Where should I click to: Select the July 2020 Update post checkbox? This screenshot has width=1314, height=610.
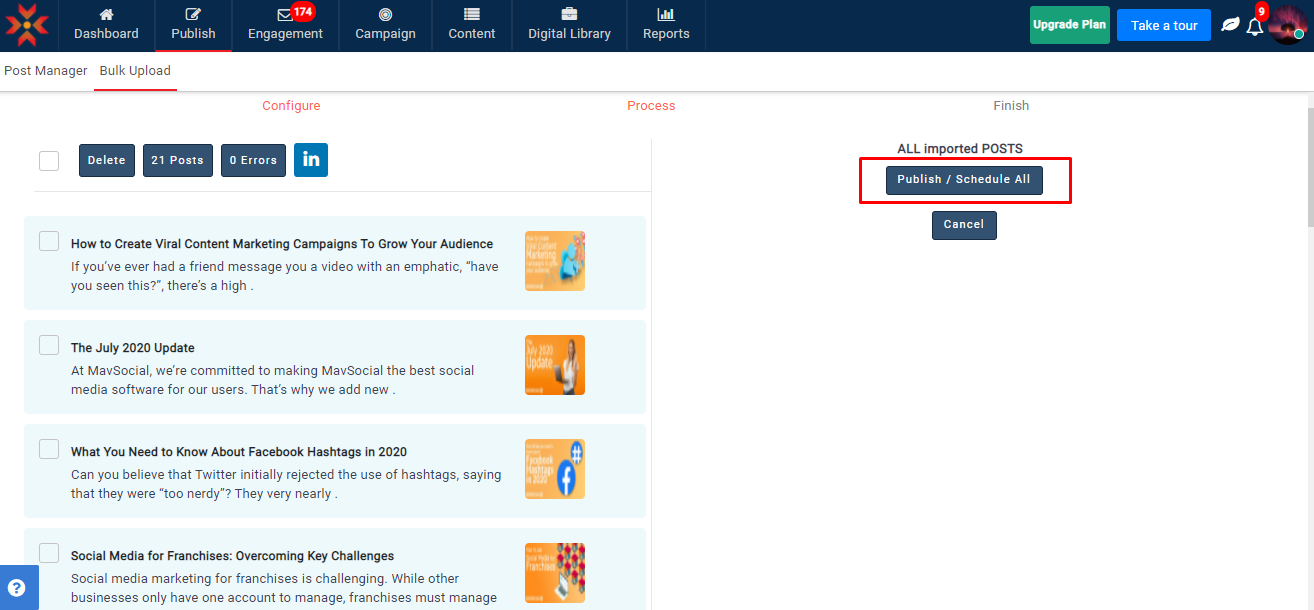[x=49, y=345]
